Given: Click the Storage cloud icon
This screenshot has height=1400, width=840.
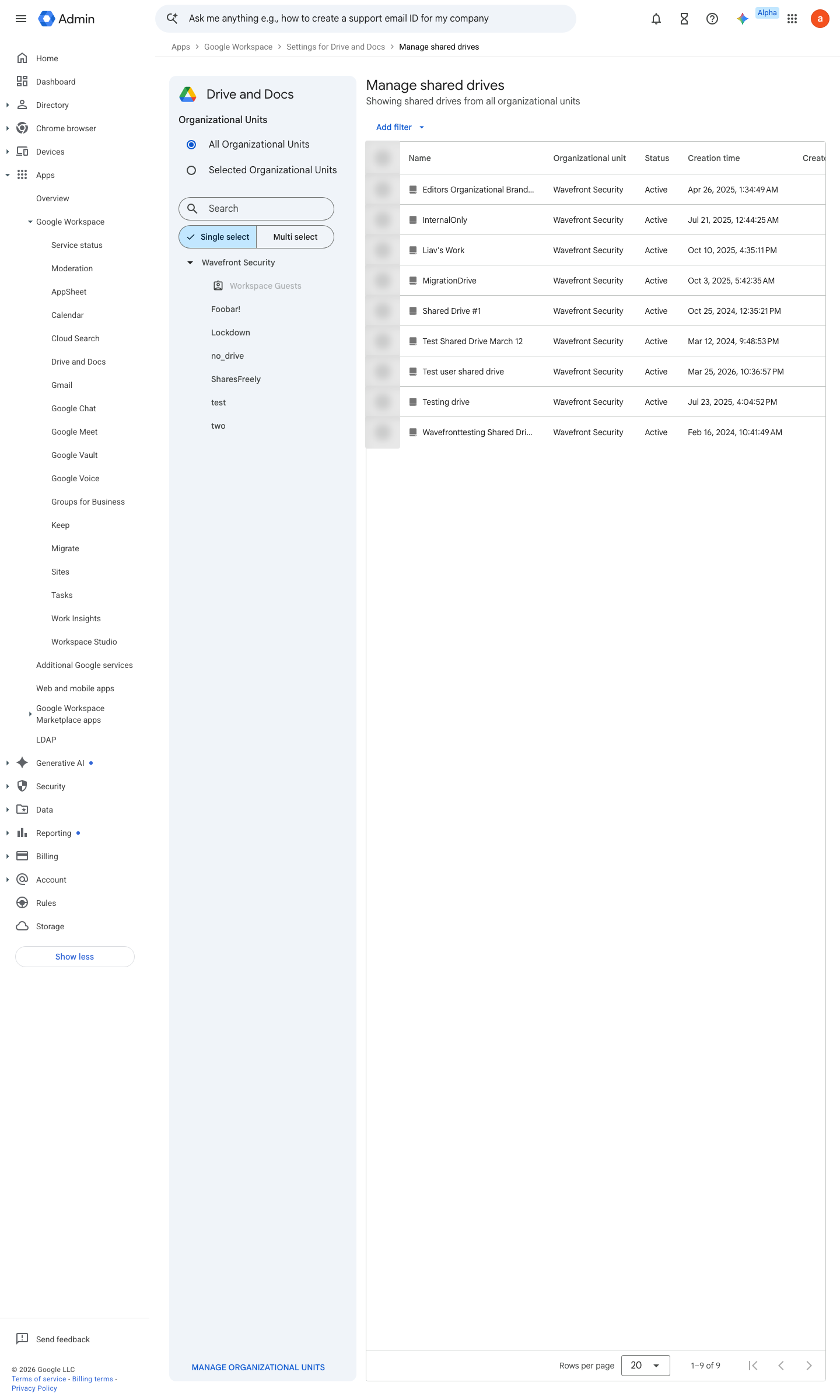Looking at the screenshot, I should click(x=22, y=926).
